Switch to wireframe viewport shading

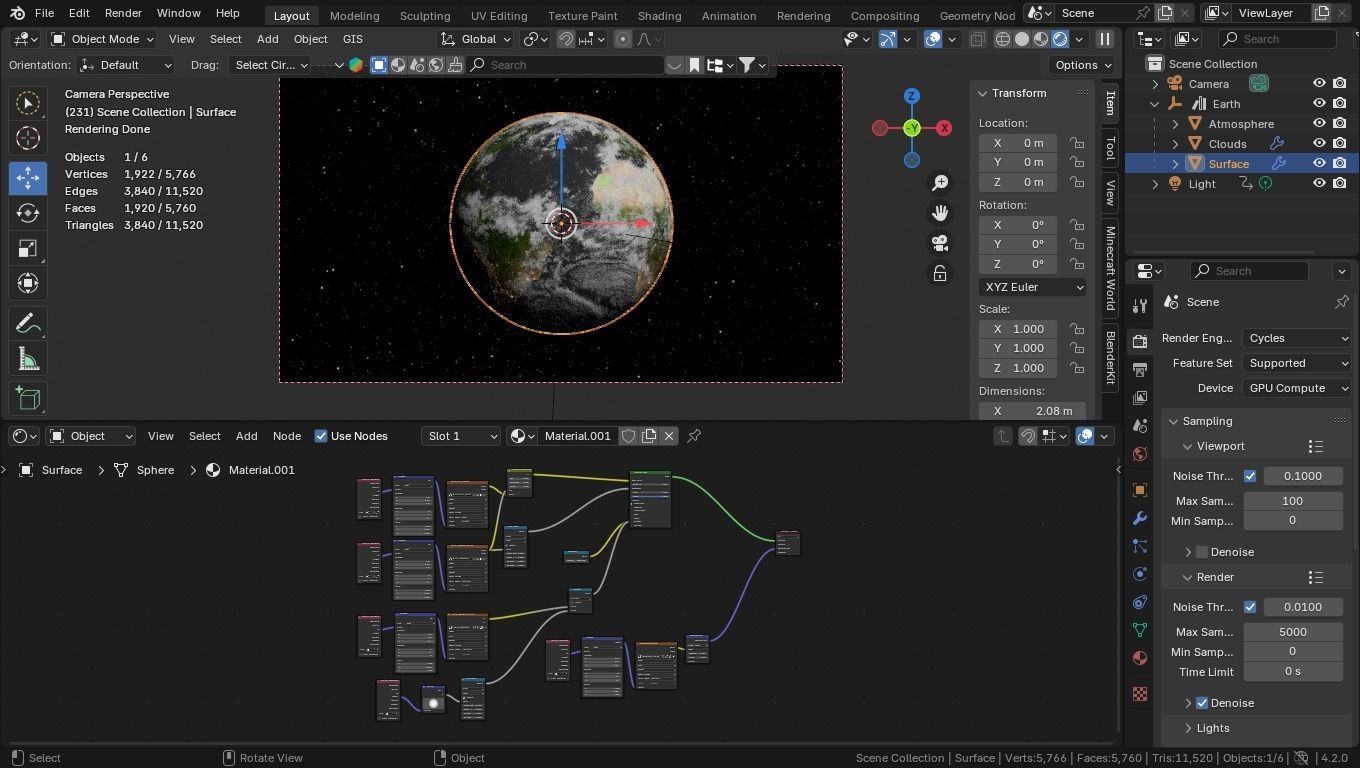tap(1003, 39)
